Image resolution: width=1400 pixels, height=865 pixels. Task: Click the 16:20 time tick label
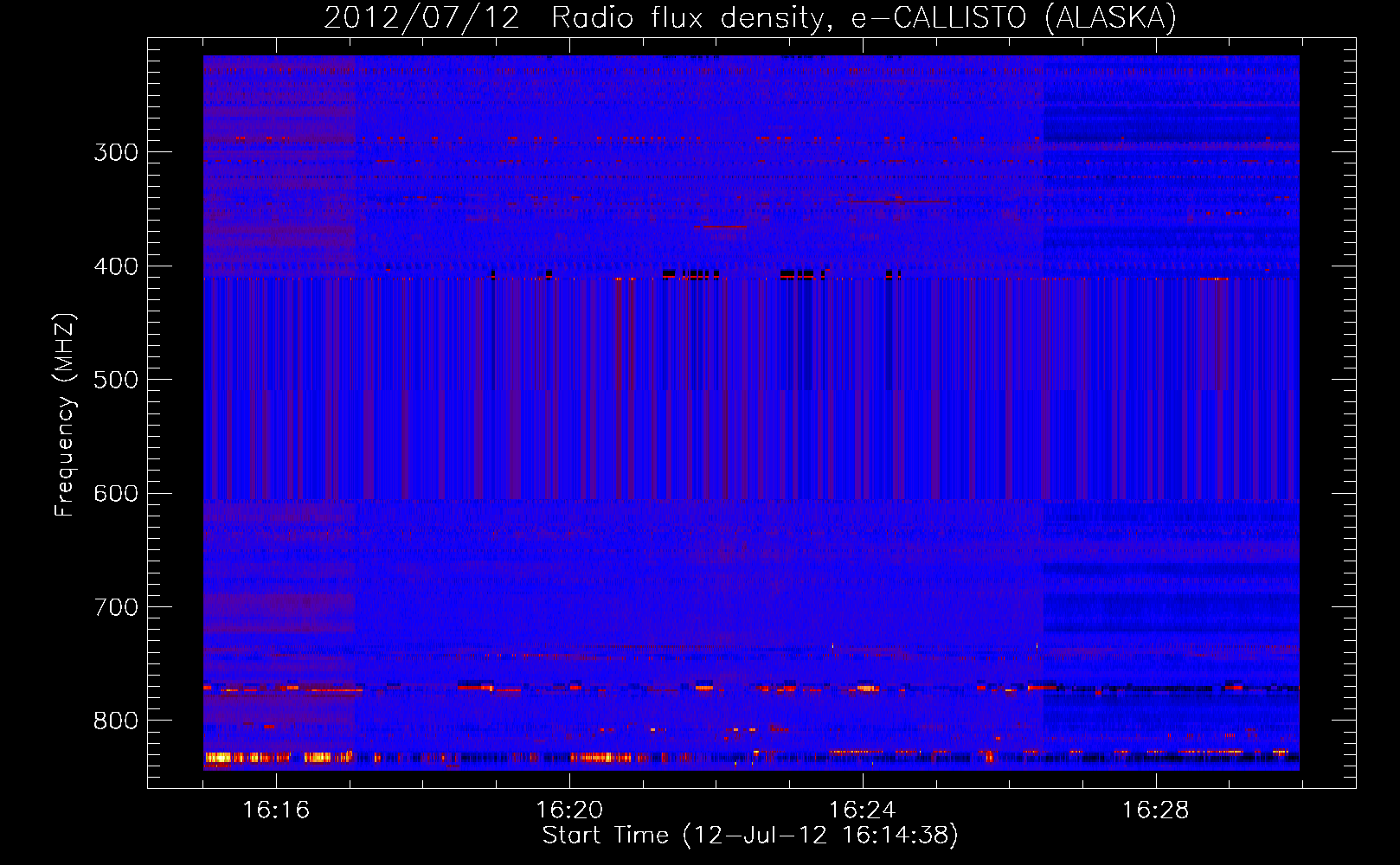coord(569,811)
